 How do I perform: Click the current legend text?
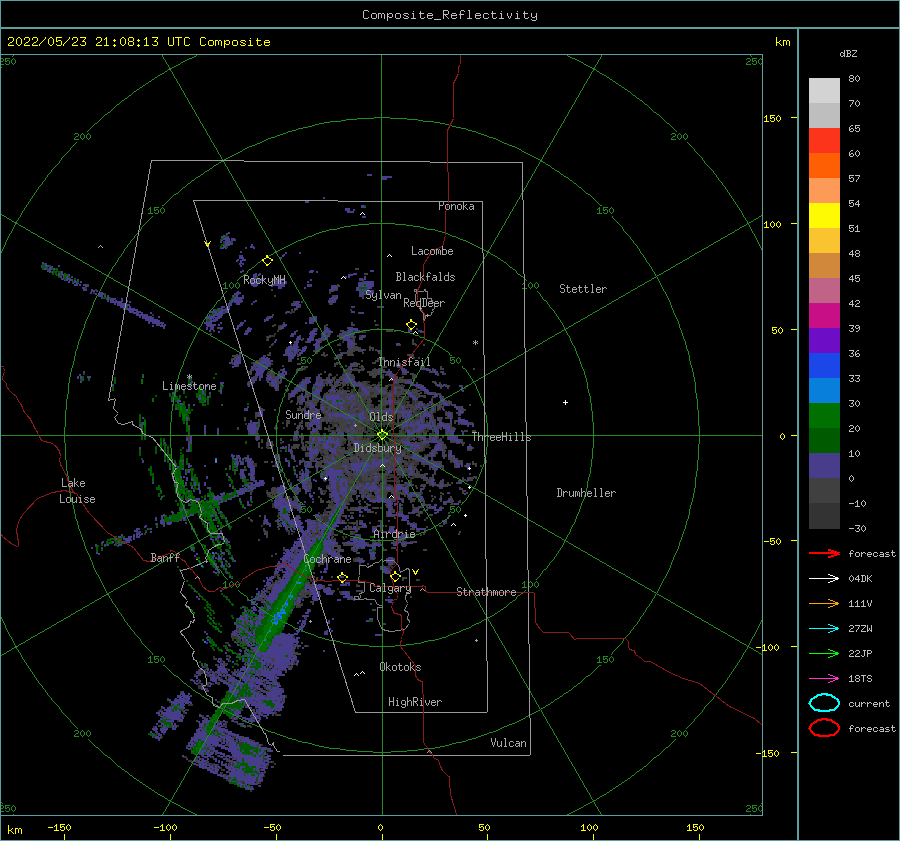click(x=869, y=704)
